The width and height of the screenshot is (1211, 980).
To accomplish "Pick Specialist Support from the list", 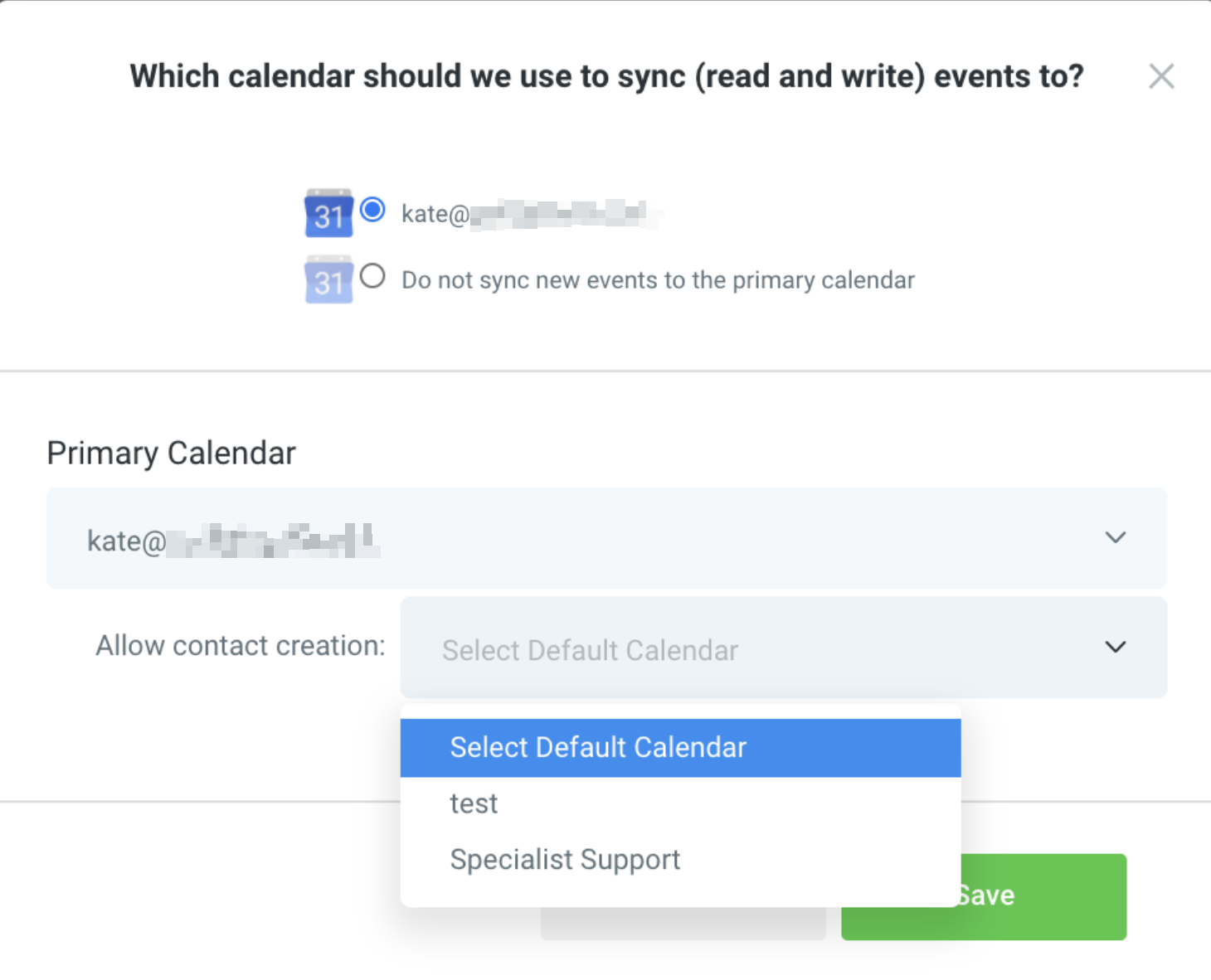I will tap(565, 860).
